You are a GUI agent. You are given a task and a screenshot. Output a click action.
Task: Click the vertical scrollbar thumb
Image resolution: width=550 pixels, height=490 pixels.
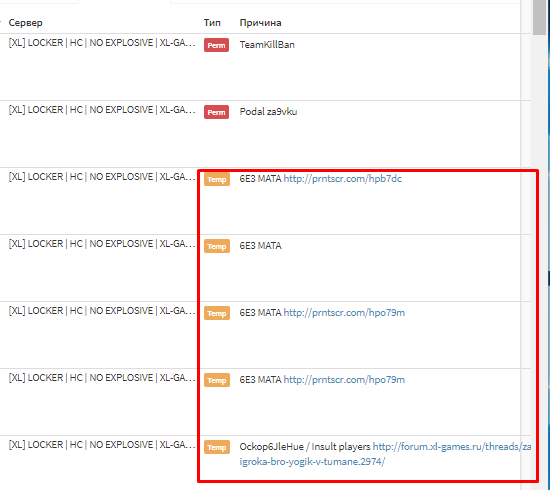pyautogui.click(x=539, y=17)
